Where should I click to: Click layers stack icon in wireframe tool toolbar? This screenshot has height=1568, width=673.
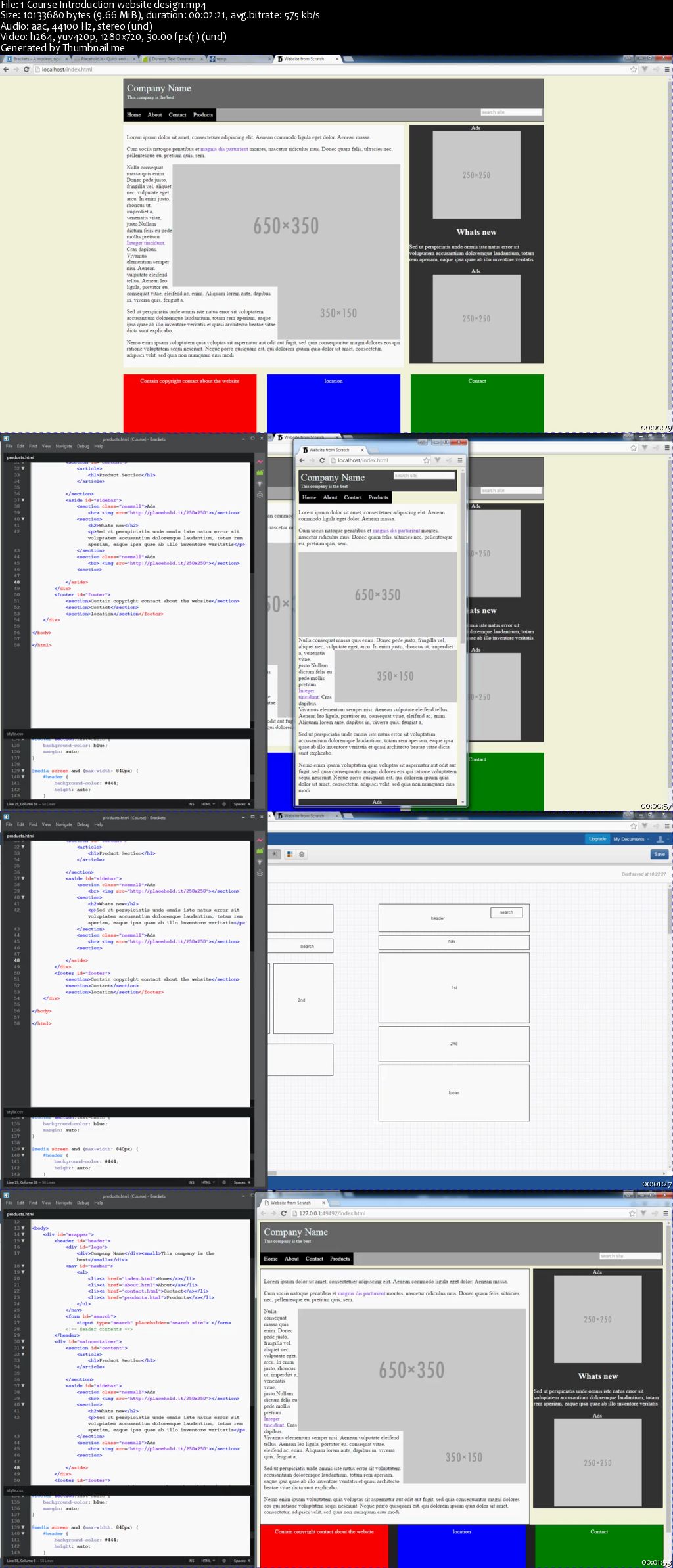302,855
